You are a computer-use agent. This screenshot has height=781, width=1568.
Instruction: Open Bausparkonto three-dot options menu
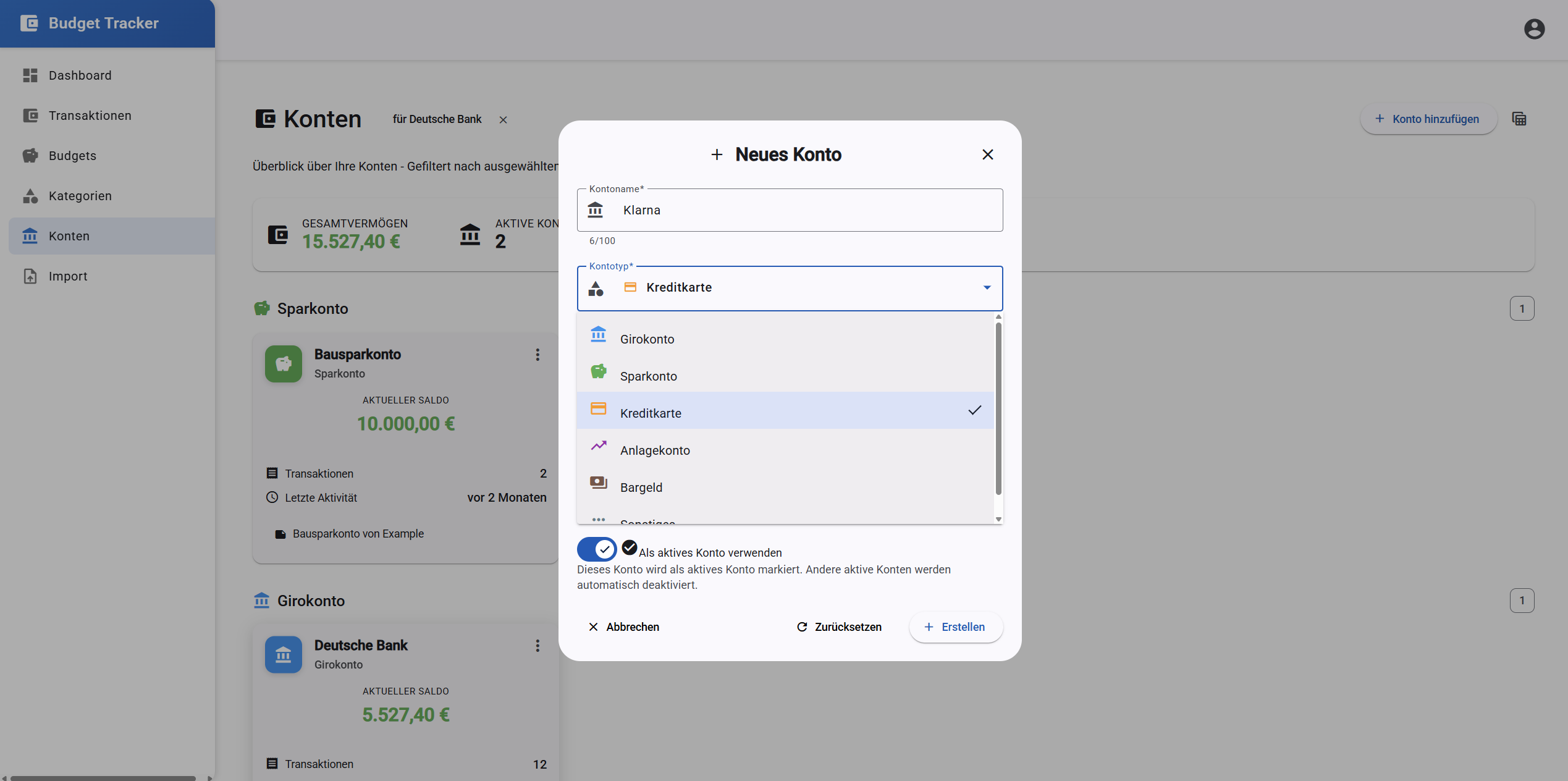click(537, 355)
